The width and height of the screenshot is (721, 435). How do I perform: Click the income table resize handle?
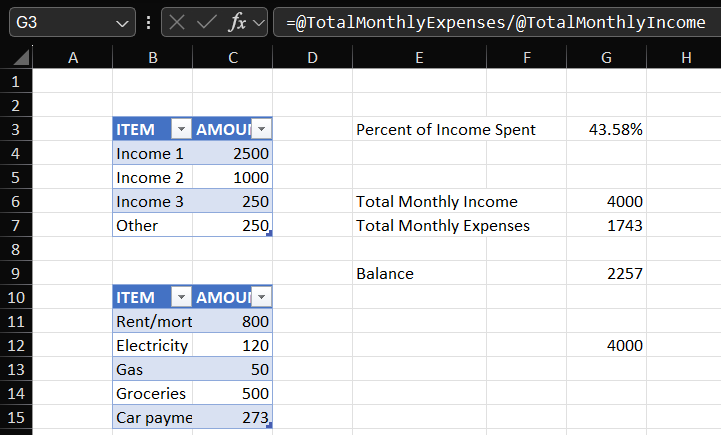[x=269, y=233]
